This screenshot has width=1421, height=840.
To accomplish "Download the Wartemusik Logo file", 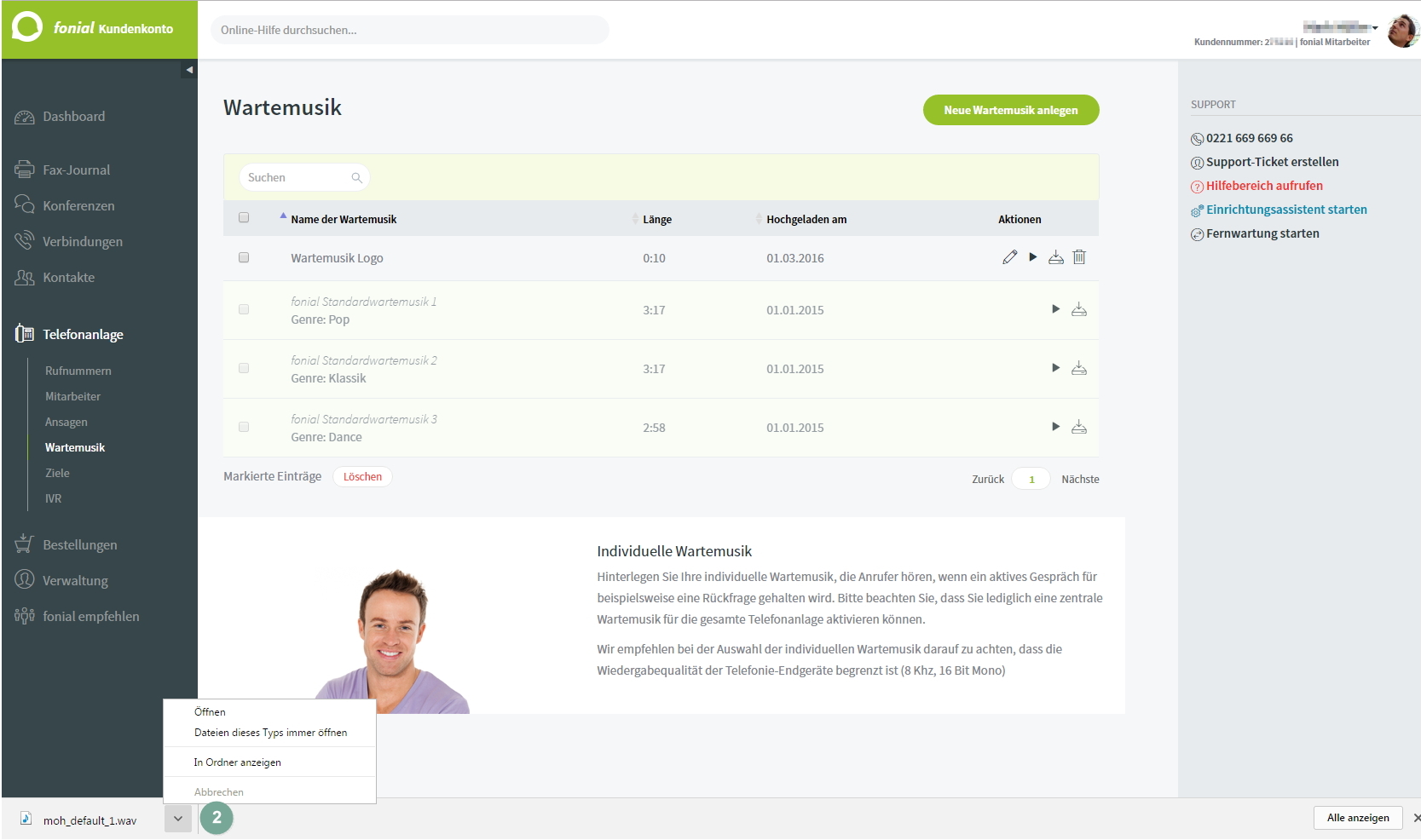I will (1056, 257).
